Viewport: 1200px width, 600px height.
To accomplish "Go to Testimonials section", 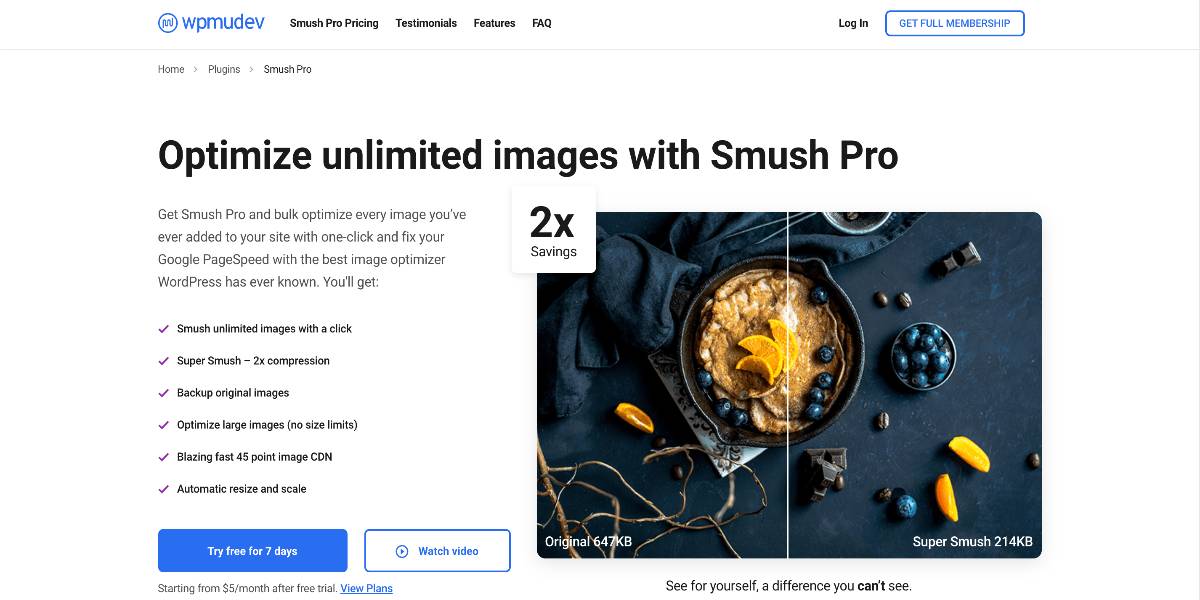I will (x=426, y=23).
